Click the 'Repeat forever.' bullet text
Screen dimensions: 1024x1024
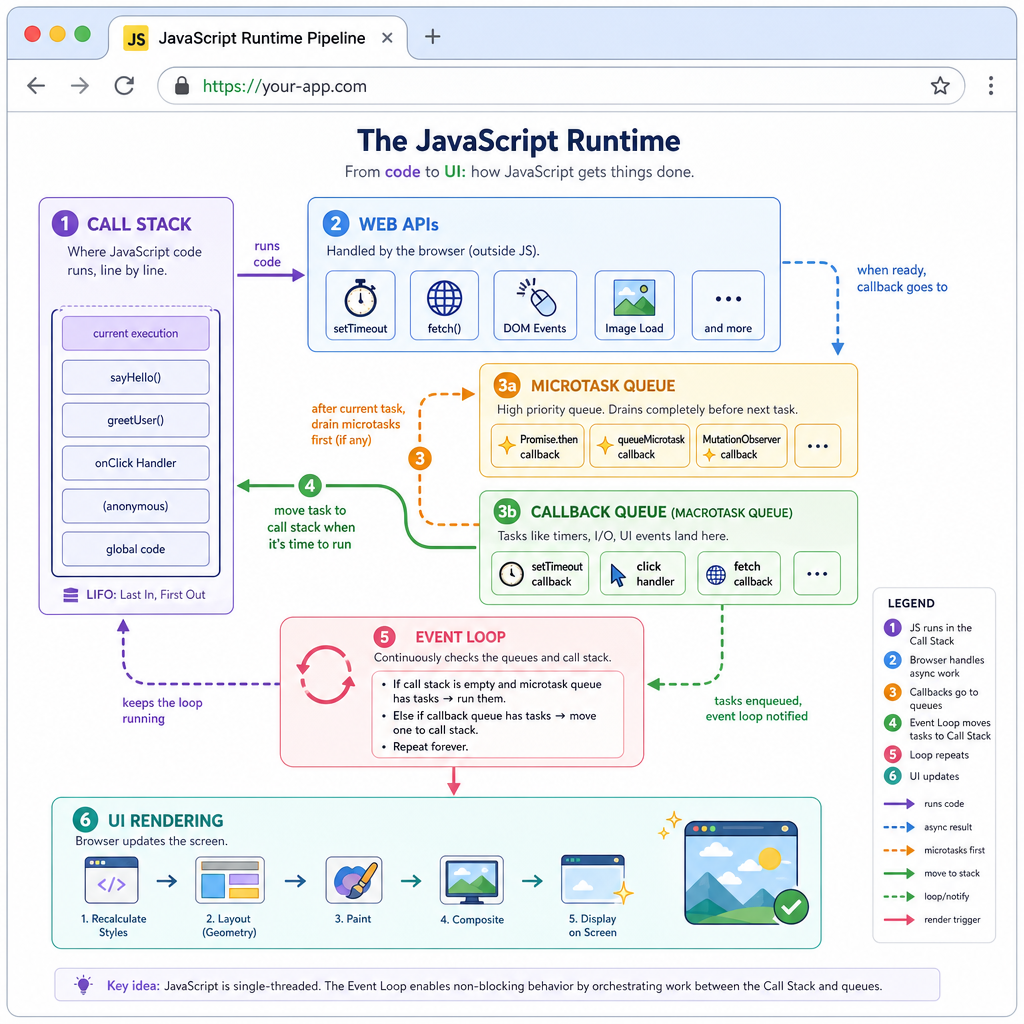point(430,746)
